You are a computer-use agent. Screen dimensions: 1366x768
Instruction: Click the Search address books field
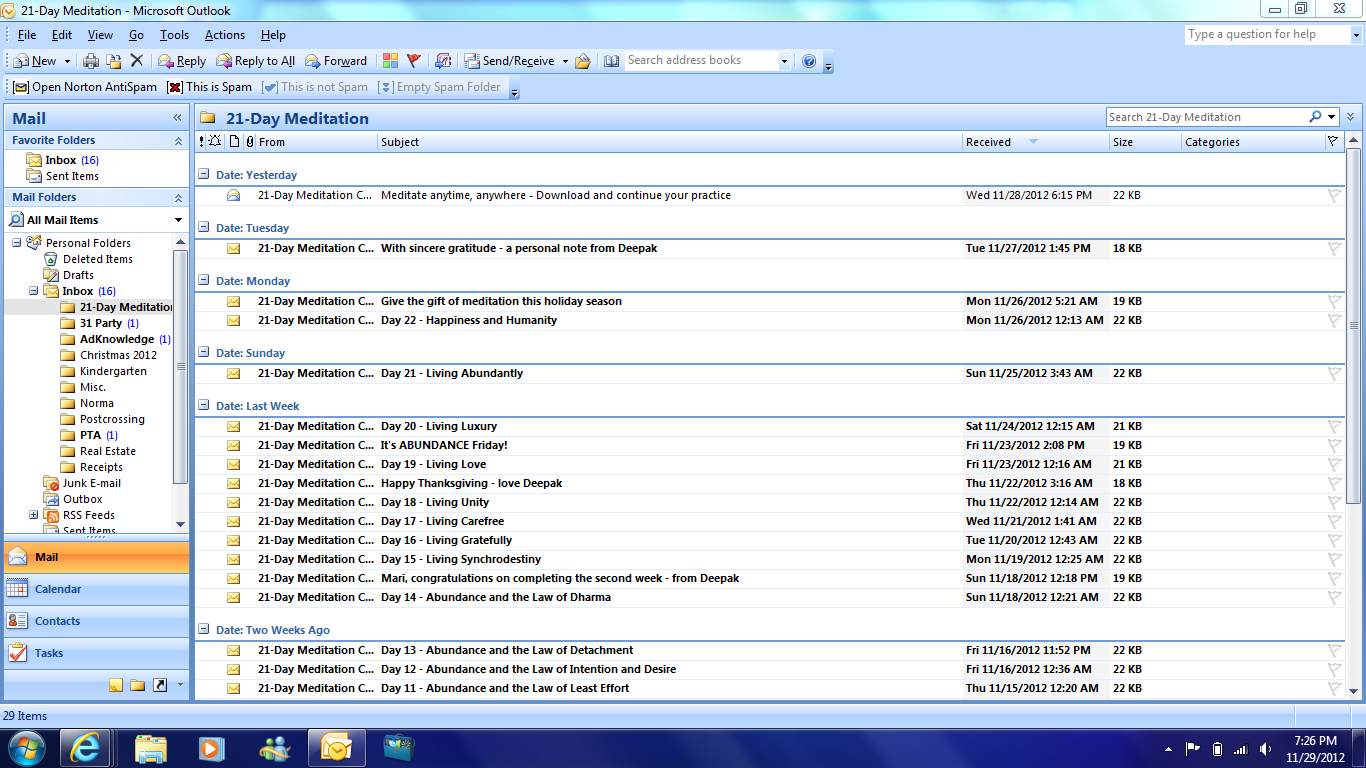pyautogui.click(x=701, y=61)
